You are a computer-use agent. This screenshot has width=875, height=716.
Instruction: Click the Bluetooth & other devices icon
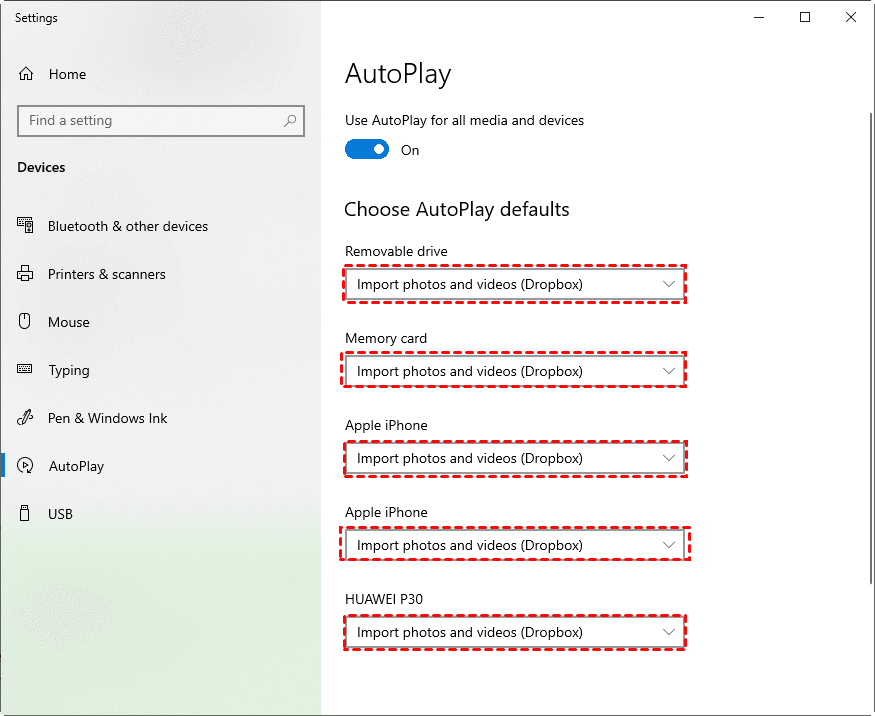pos(26,226)
